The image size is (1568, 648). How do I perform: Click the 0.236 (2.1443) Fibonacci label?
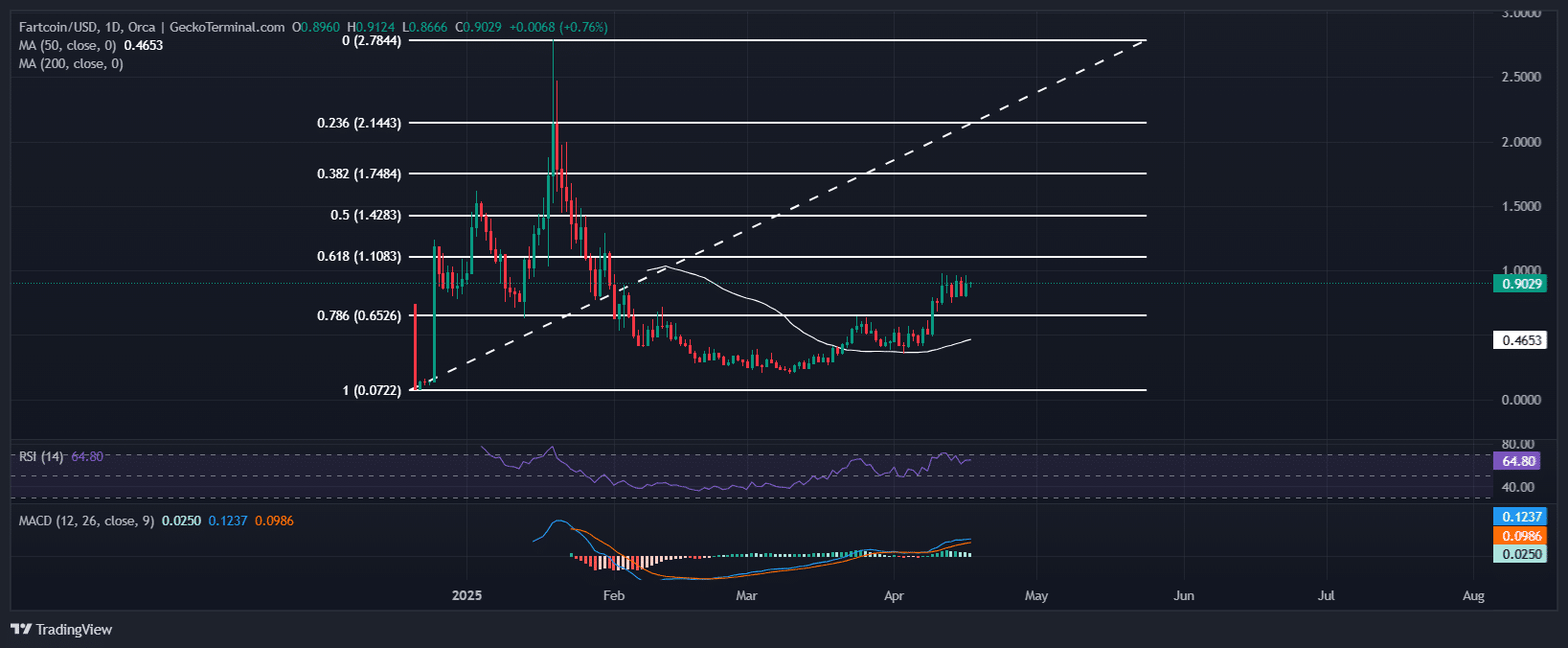[359, 123]
